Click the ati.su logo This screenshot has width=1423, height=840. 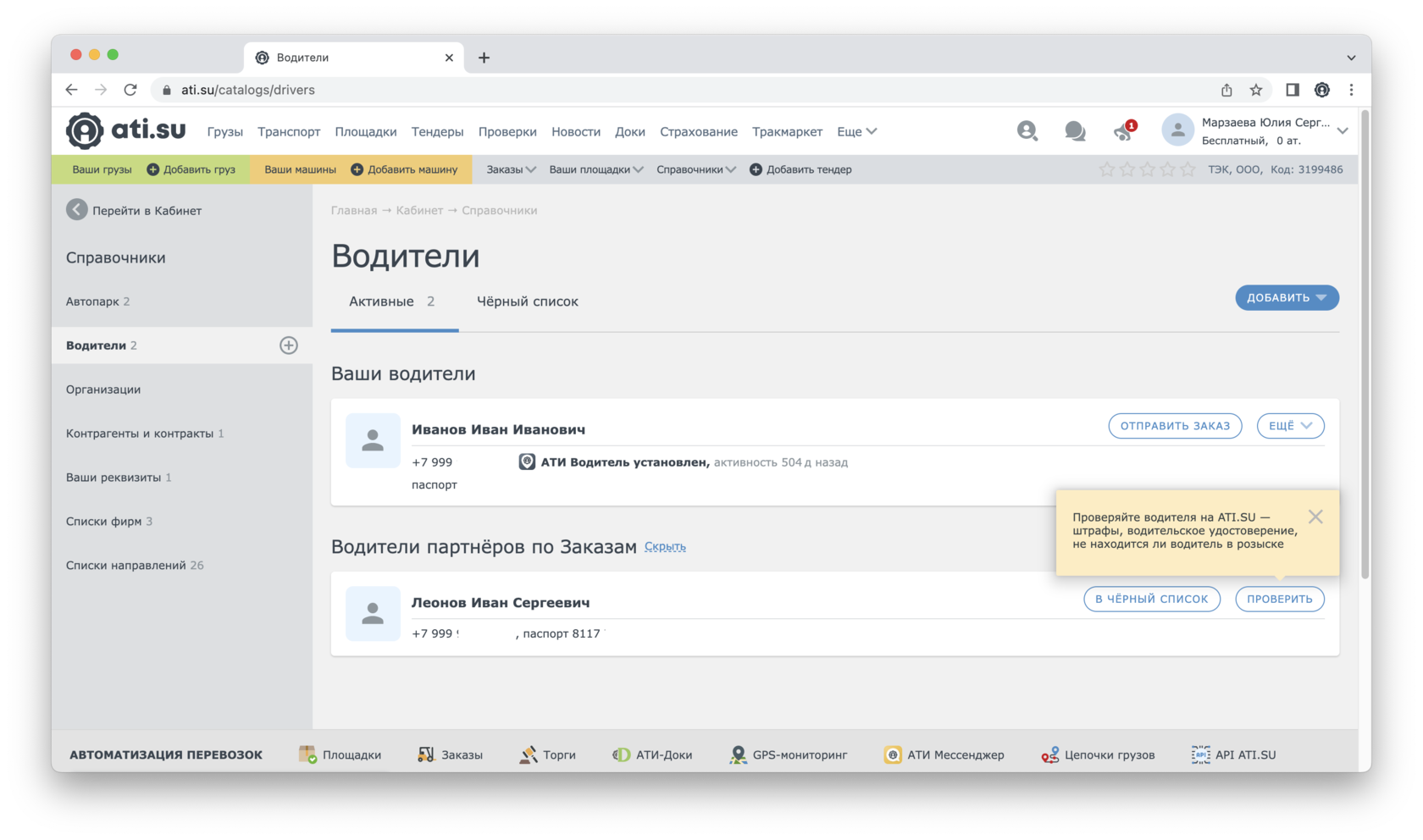tap(125, 130)
